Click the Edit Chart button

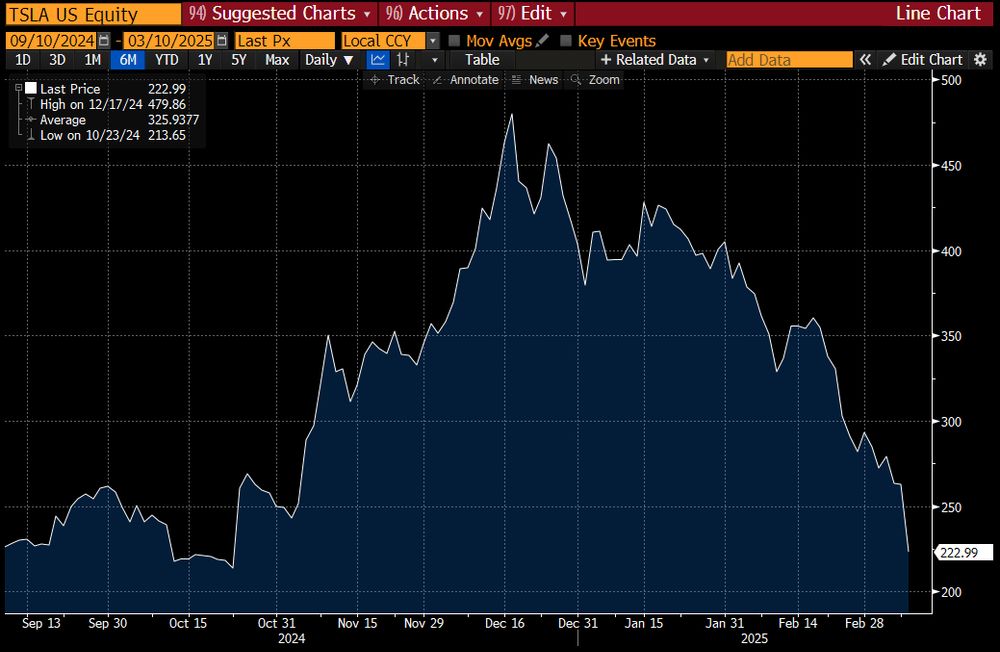923,60
